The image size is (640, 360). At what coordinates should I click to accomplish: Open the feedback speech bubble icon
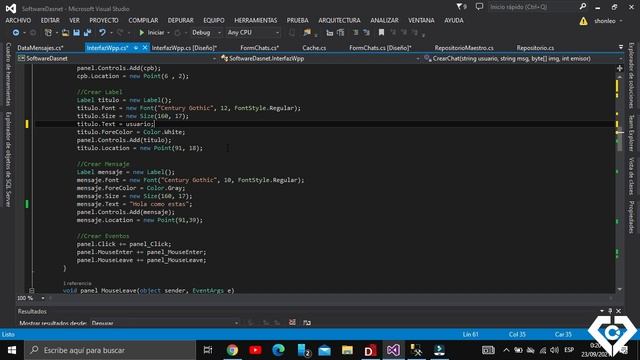[479, 7]
